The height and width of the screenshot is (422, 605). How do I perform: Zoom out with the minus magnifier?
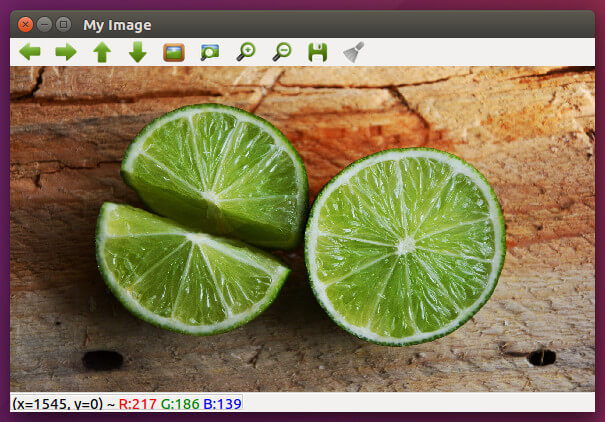tap(282, 52)
